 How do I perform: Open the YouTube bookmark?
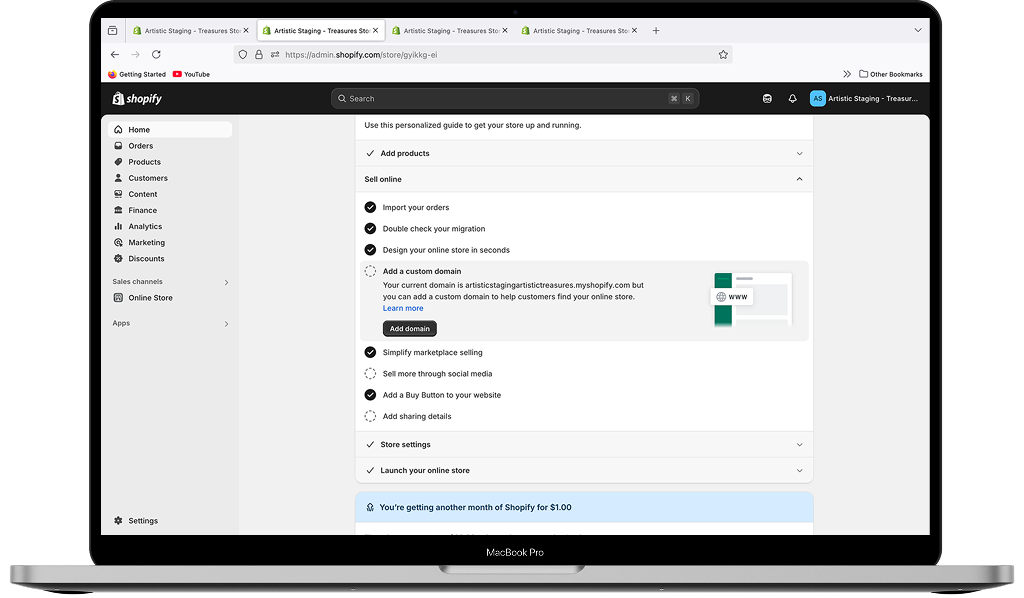click(x=191, y=74)
